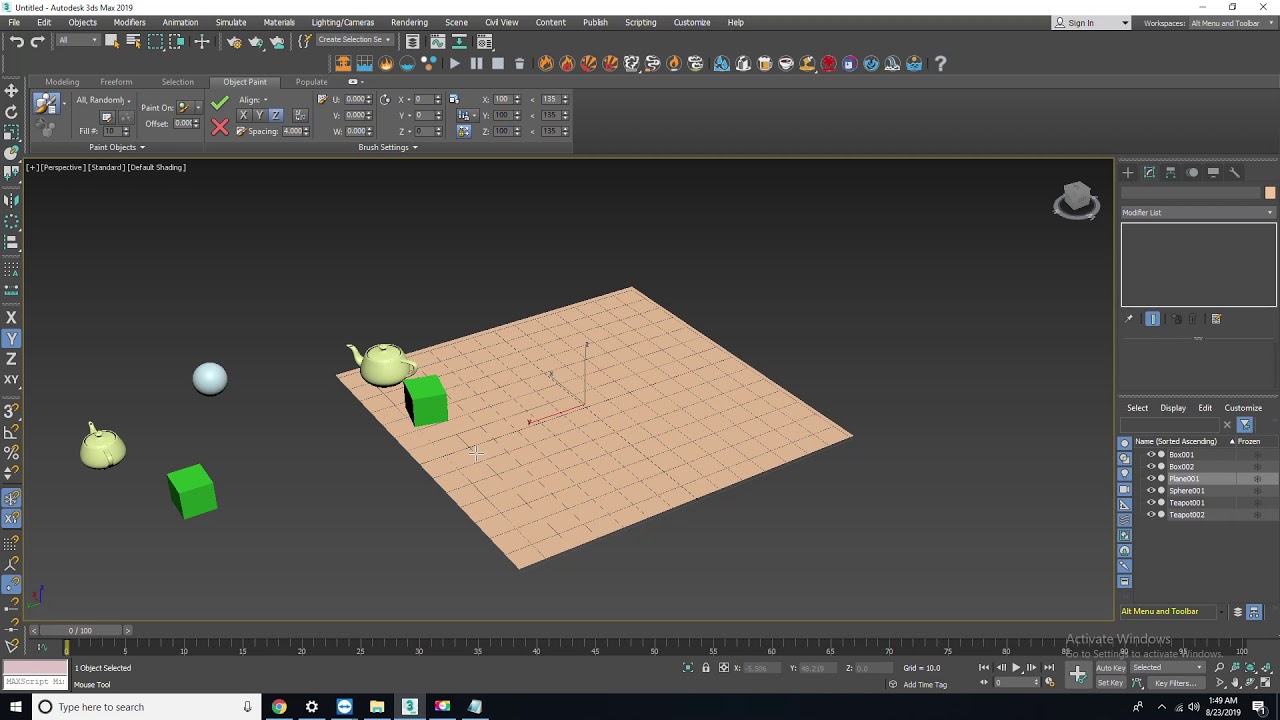
Task: Open the Utilities wrench panel
Action: click(1235, 172)
